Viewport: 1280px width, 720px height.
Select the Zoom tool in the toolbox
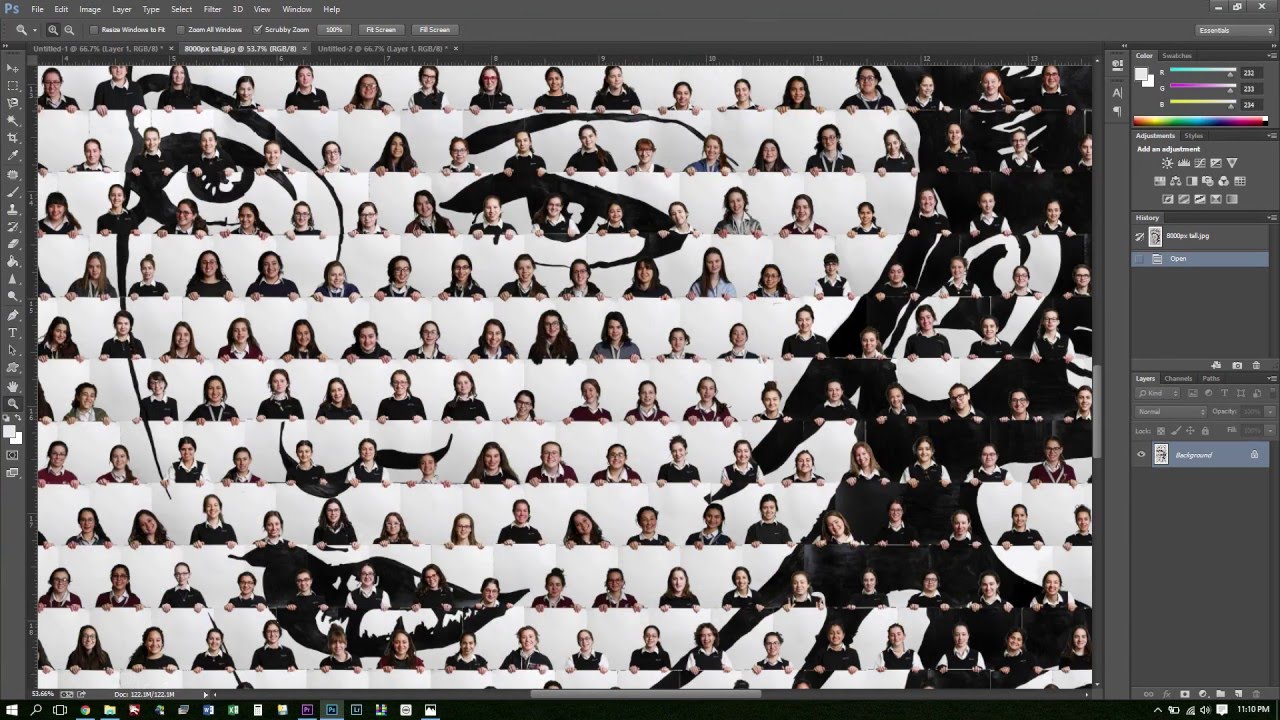point(13,404)
